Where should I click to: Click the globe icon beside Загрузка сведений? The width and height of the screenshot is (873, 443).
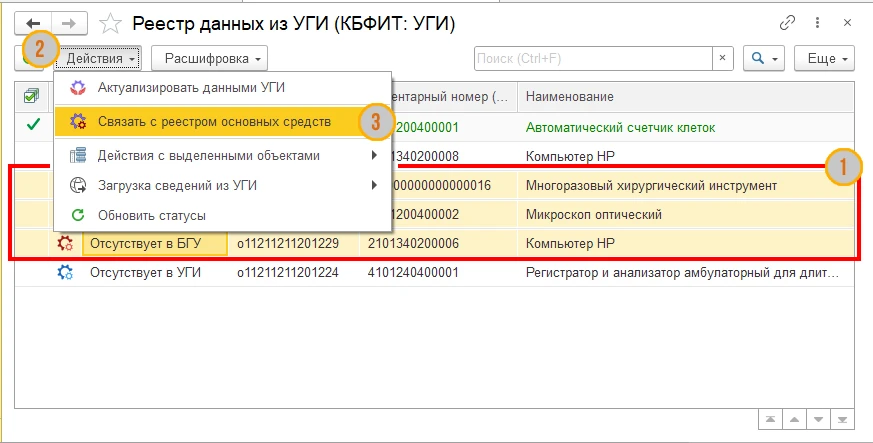[x=78, y=185]
